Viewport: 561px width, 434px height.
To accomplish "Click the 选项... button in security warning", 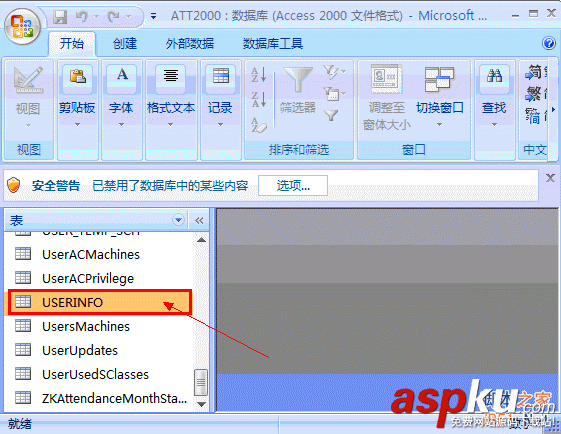I will click(293, 185).
